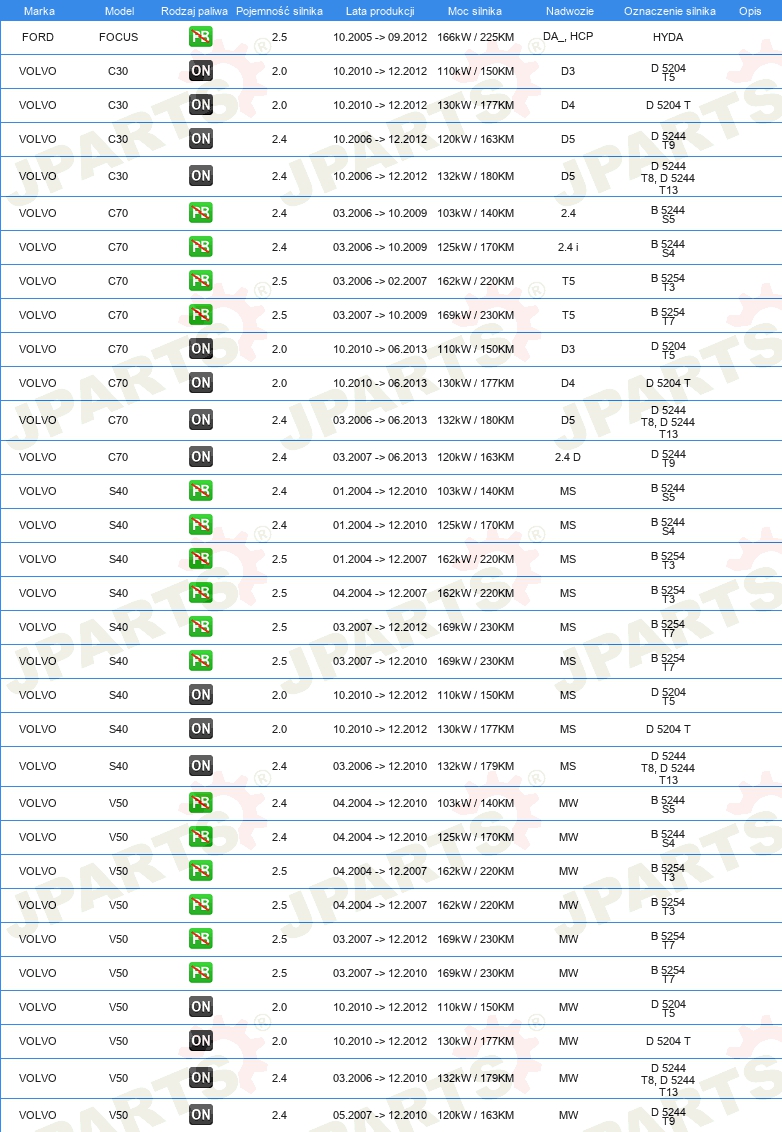Click the diesel ON icon for Volvo S40 130kW/177KM
The height and width of the screenshot is (1132, 782).
tap(201, 728)
